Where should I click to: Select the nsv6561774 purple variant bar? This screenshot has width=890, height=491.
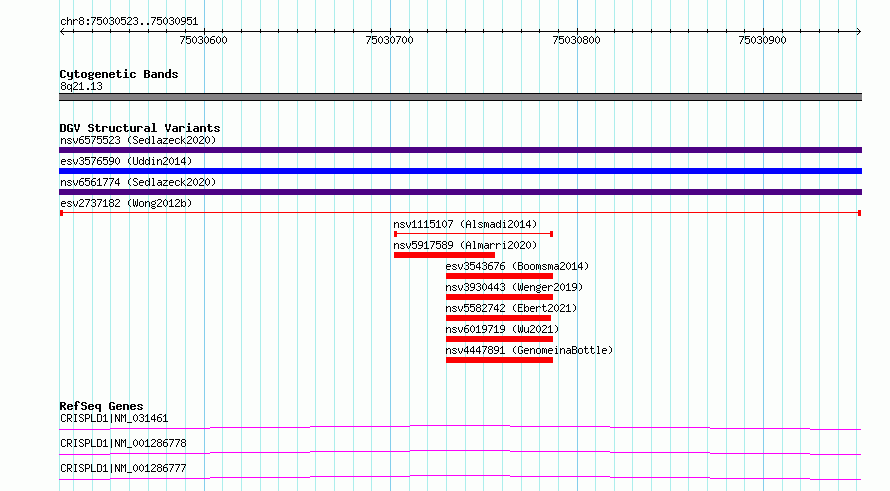coord(460,192)
